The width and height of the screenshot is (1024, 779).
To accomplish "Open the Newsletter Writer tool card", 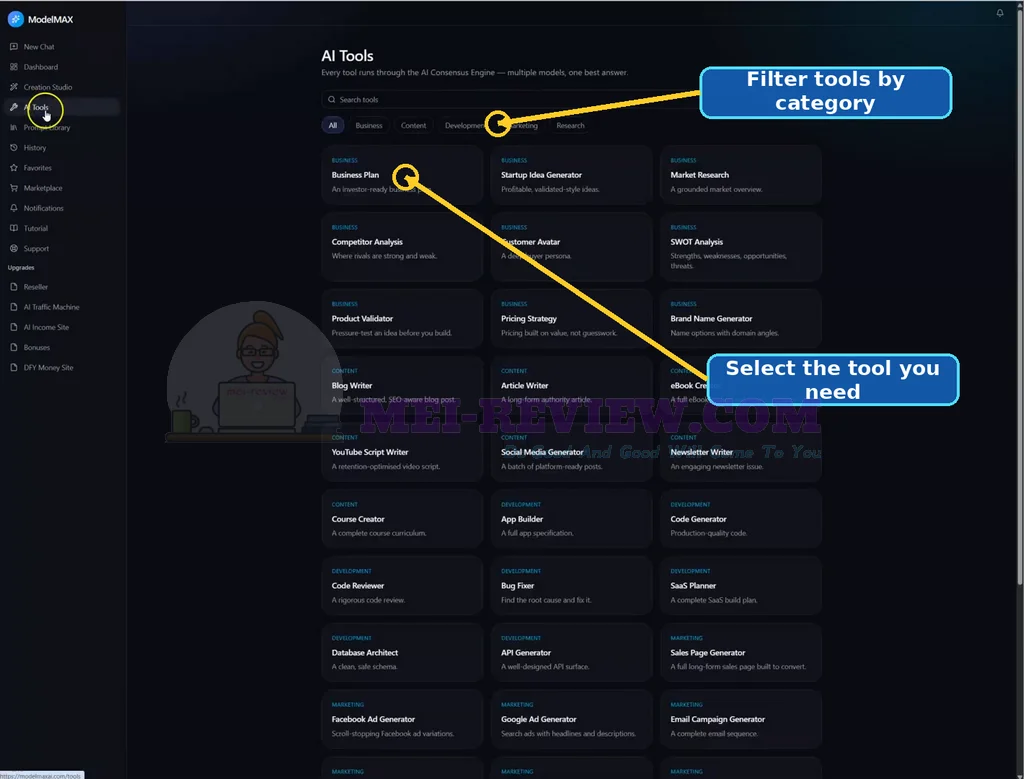I will [741, 452].
